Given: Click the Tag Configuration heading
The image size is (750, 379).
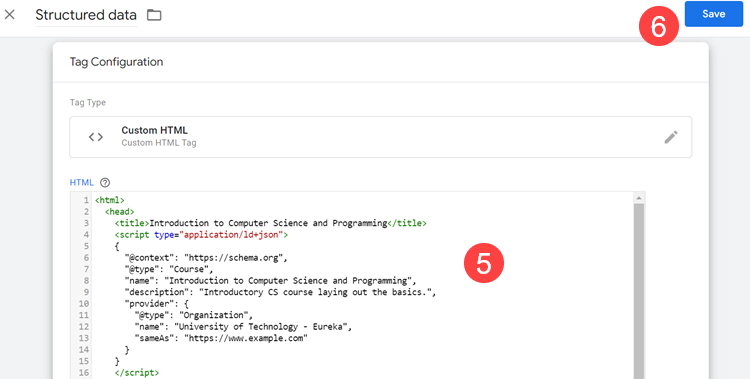Looking at the screenshot, I should click(116, 62).
